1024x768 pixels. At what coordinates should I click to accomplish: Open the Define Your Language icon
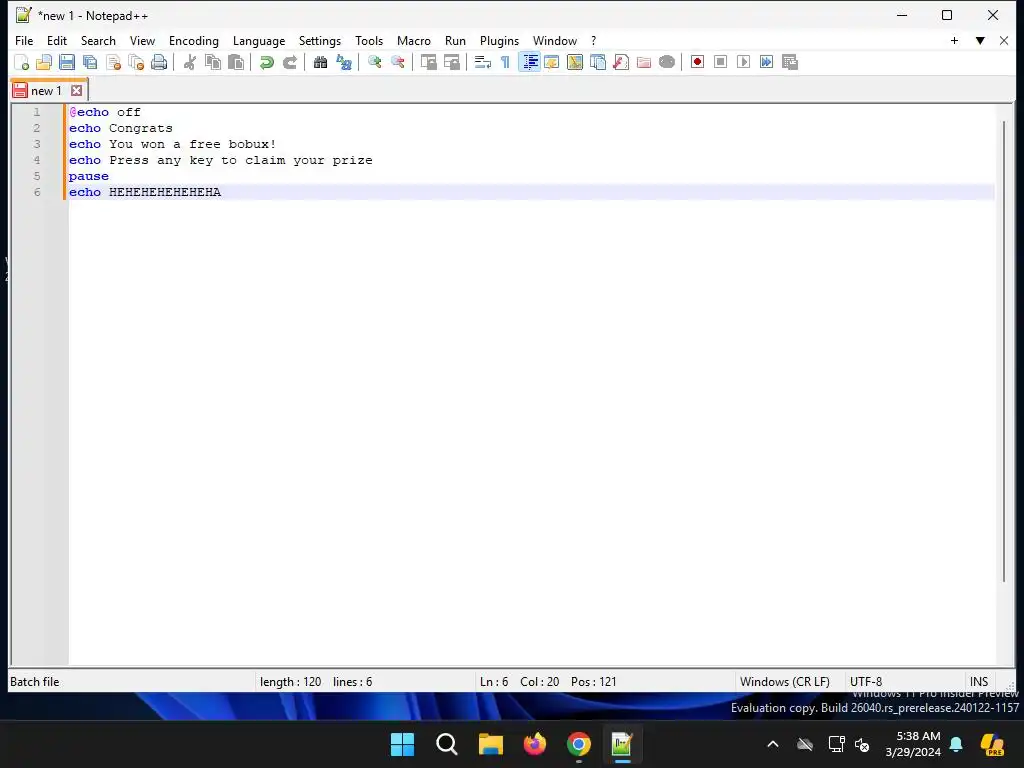(x=552, y=63)
